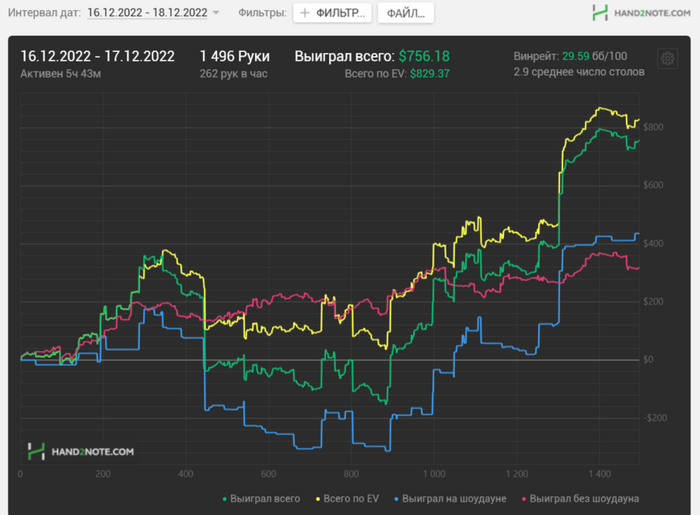Image resolution: width=700 pixels, height=515 pixels.
Task: Click the 200 x-axis label
Action: point(103,474)
